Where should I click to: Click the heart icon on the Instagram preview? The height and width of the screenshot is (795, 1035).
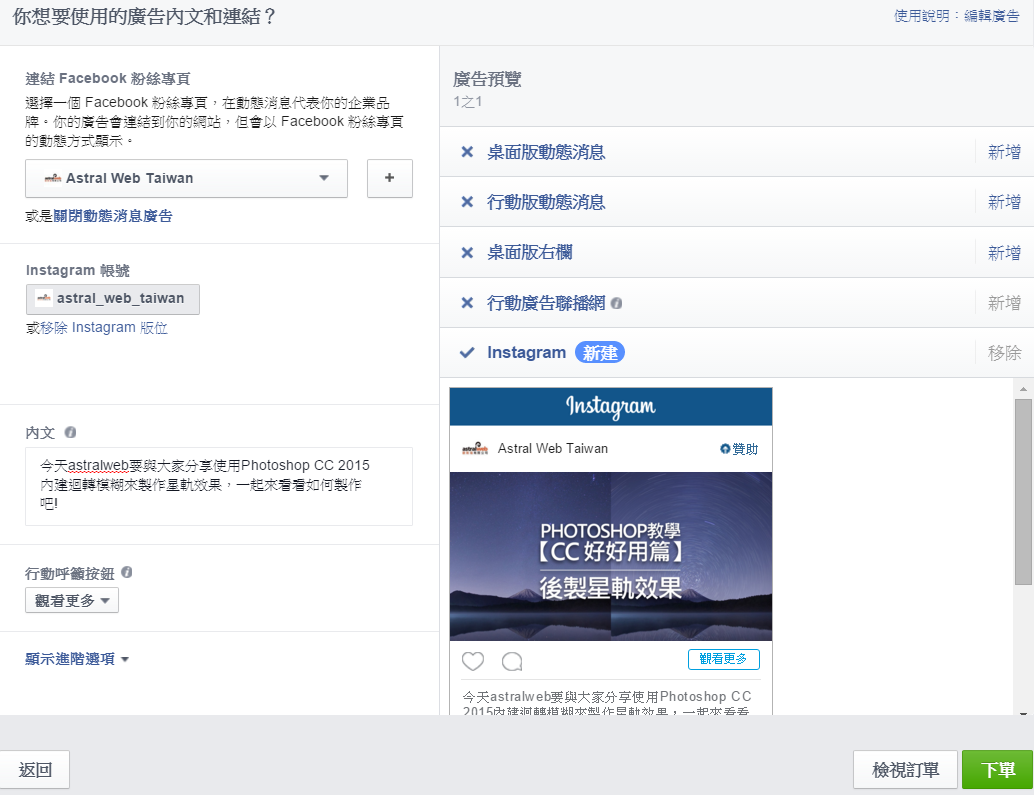pos(472,661)
